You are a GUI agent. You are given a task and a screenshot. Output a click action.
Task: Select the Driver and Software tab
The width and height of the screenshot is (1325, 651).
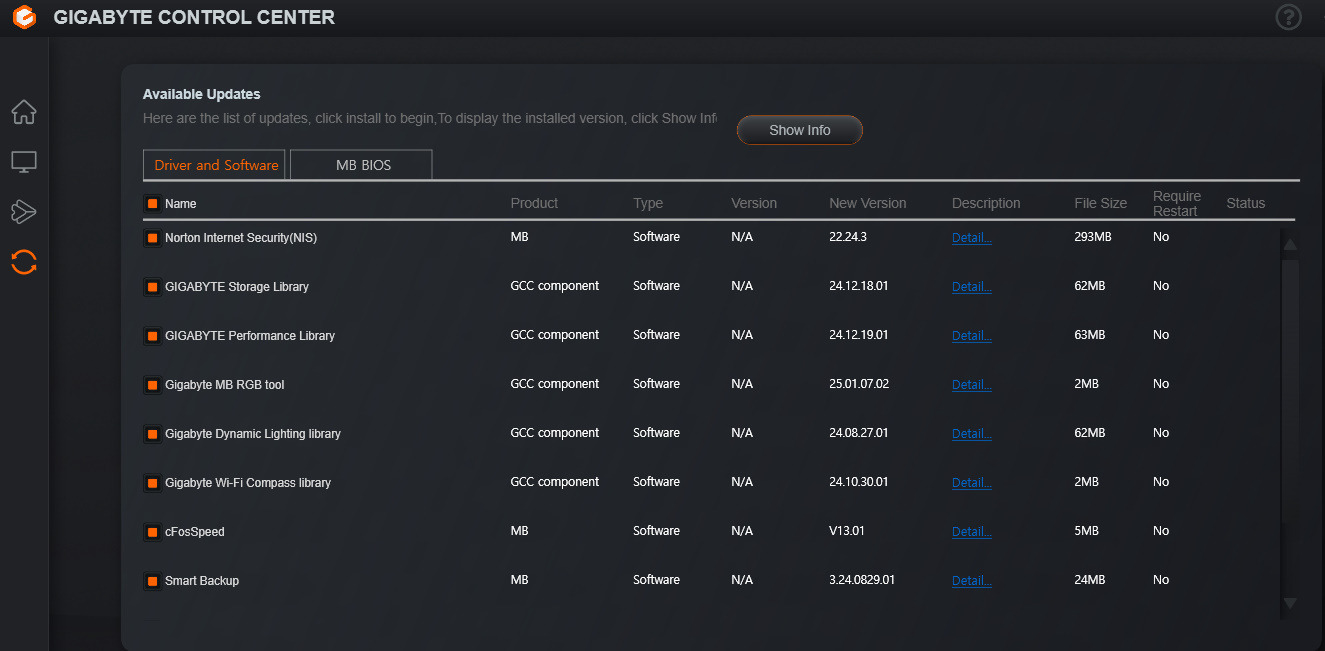pos(215,165)
